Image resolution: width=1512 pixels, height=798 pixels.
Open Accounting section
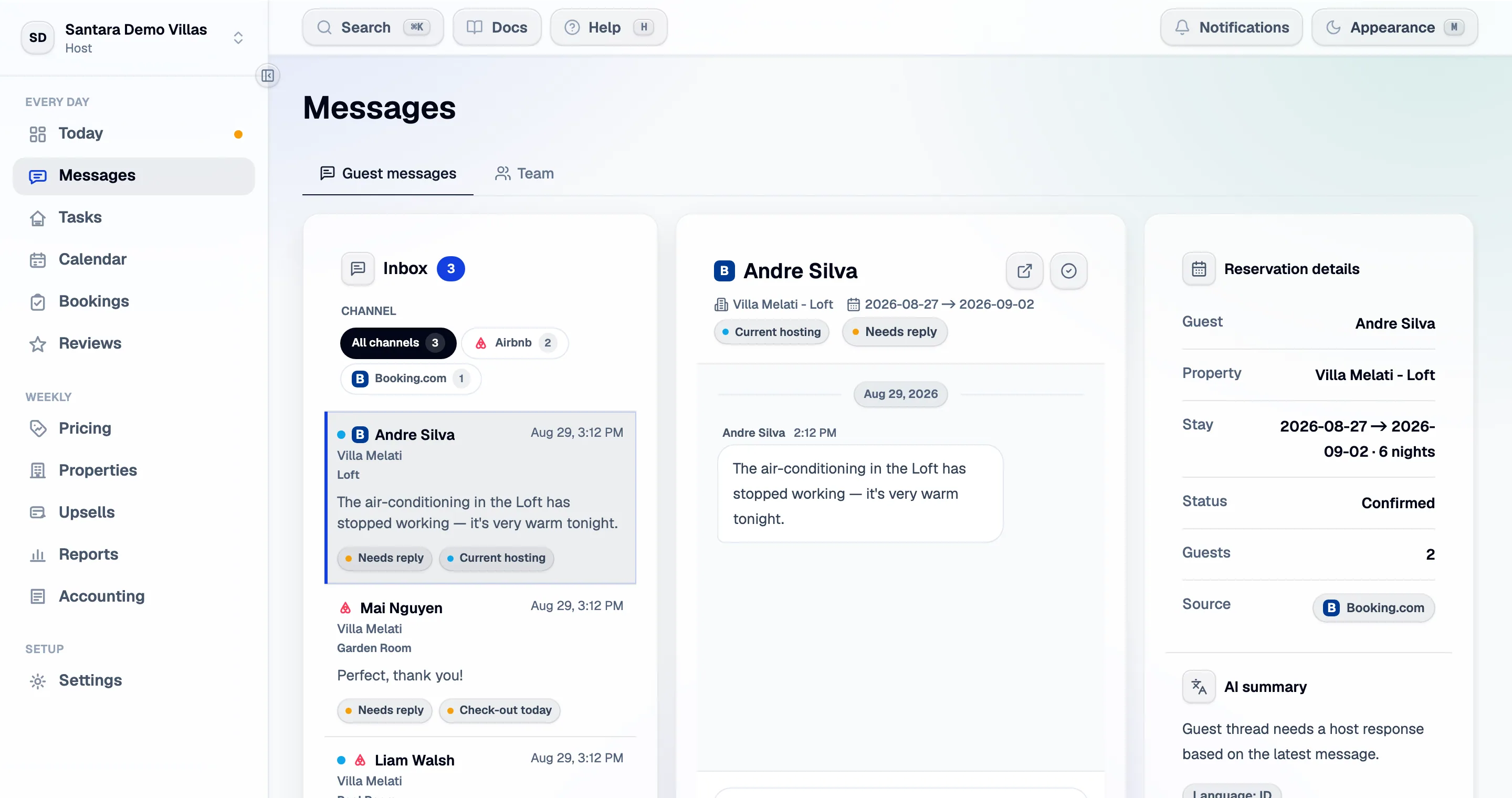pos(134,596)
